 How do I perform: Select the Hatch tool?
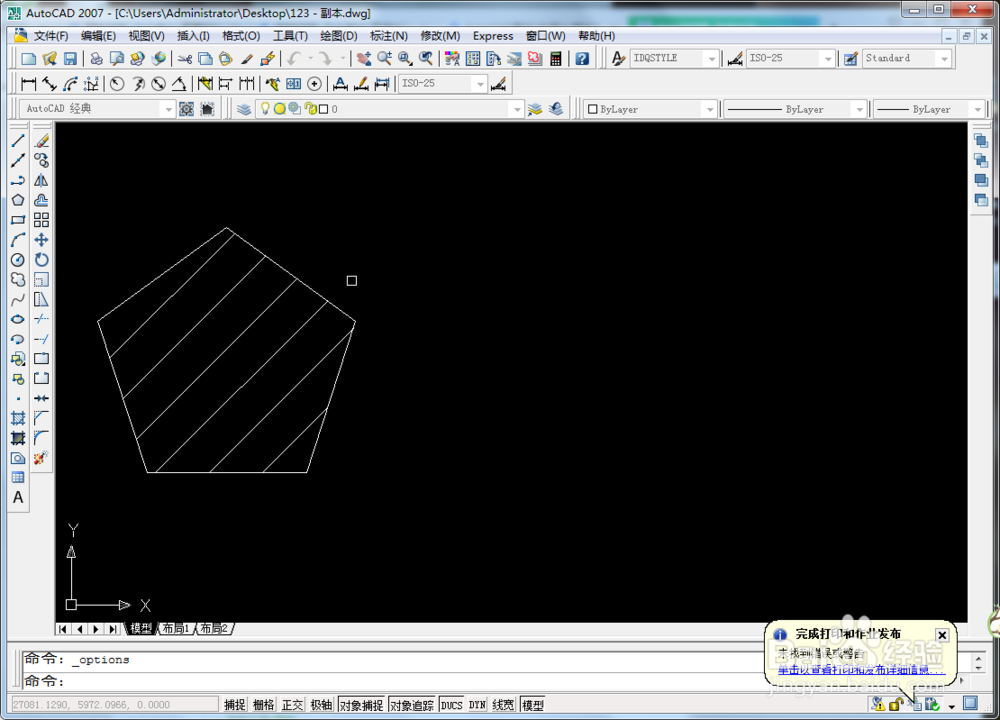(x=18, y=418)
